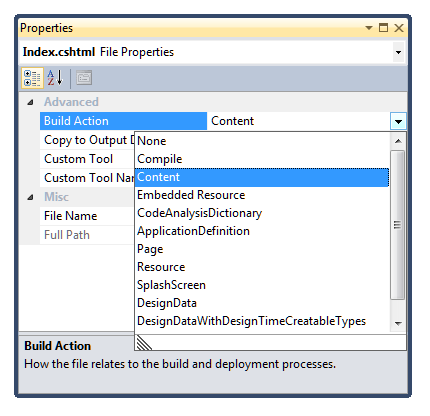Grab the dropdown list resize grip
Viewport: 430px width, 416px height.
coord(144,343)
